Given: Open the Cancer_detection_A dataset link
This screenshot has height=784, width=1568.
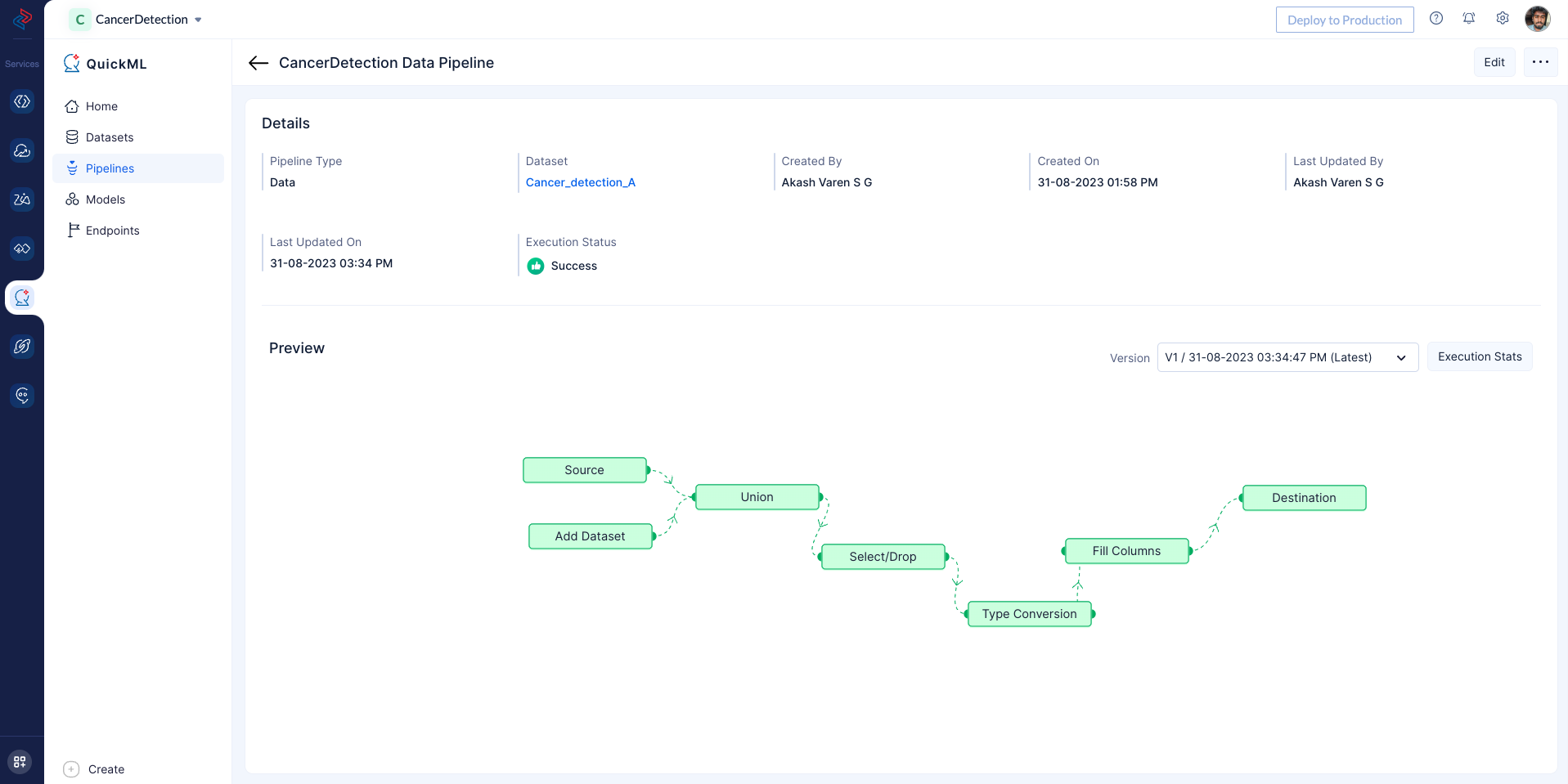Looking at the screenshot, I should (x=580, y=182).
